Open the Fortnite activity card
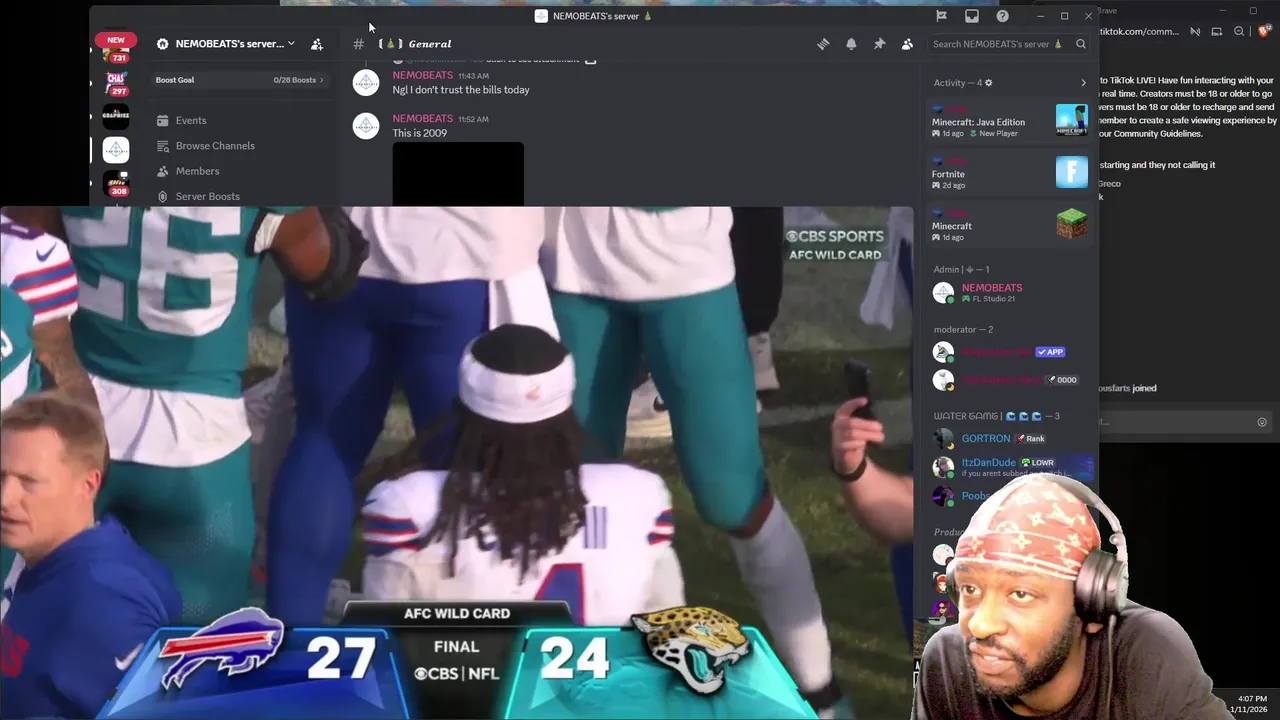 (x=1009, y=173)
